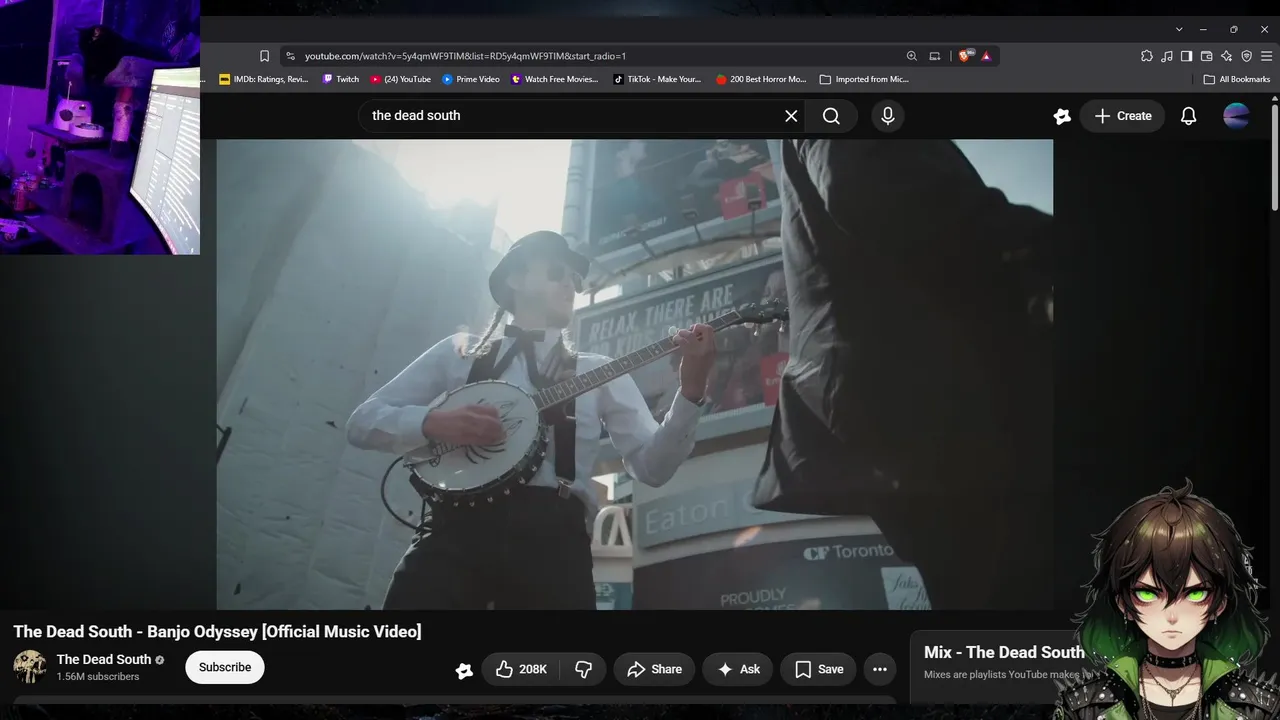
Task: Click the sparkle icon left of like button
Action: pos(464,671)
